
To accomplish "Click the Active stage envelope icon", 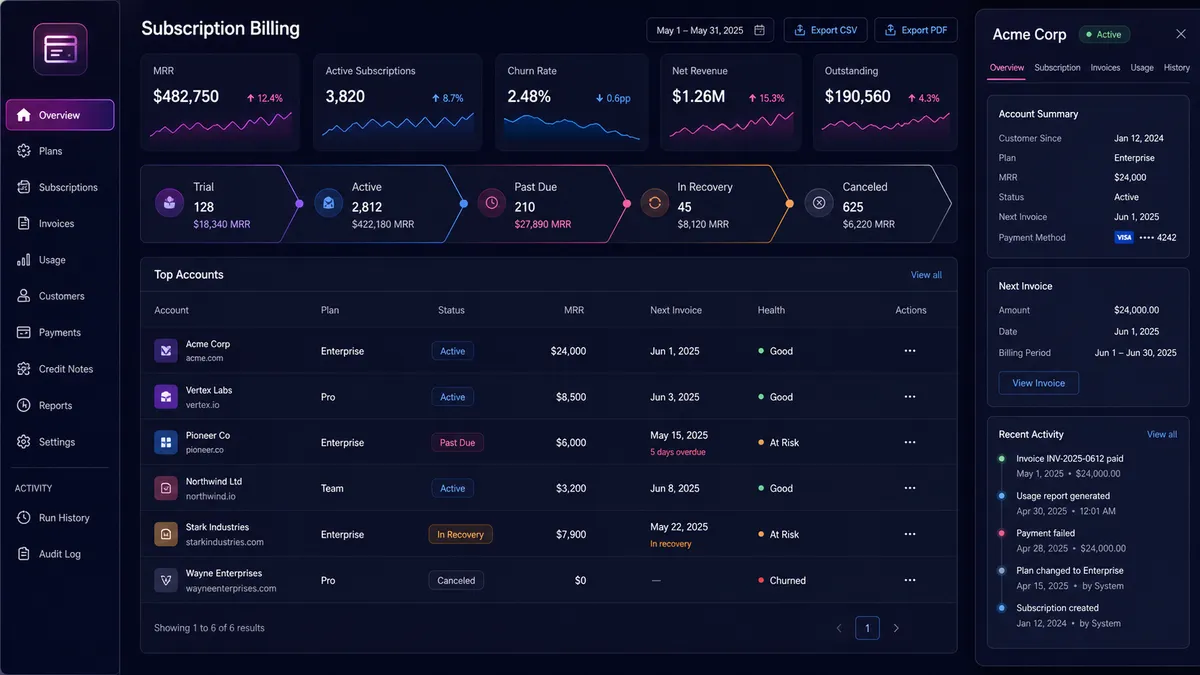I will (328, 203).
